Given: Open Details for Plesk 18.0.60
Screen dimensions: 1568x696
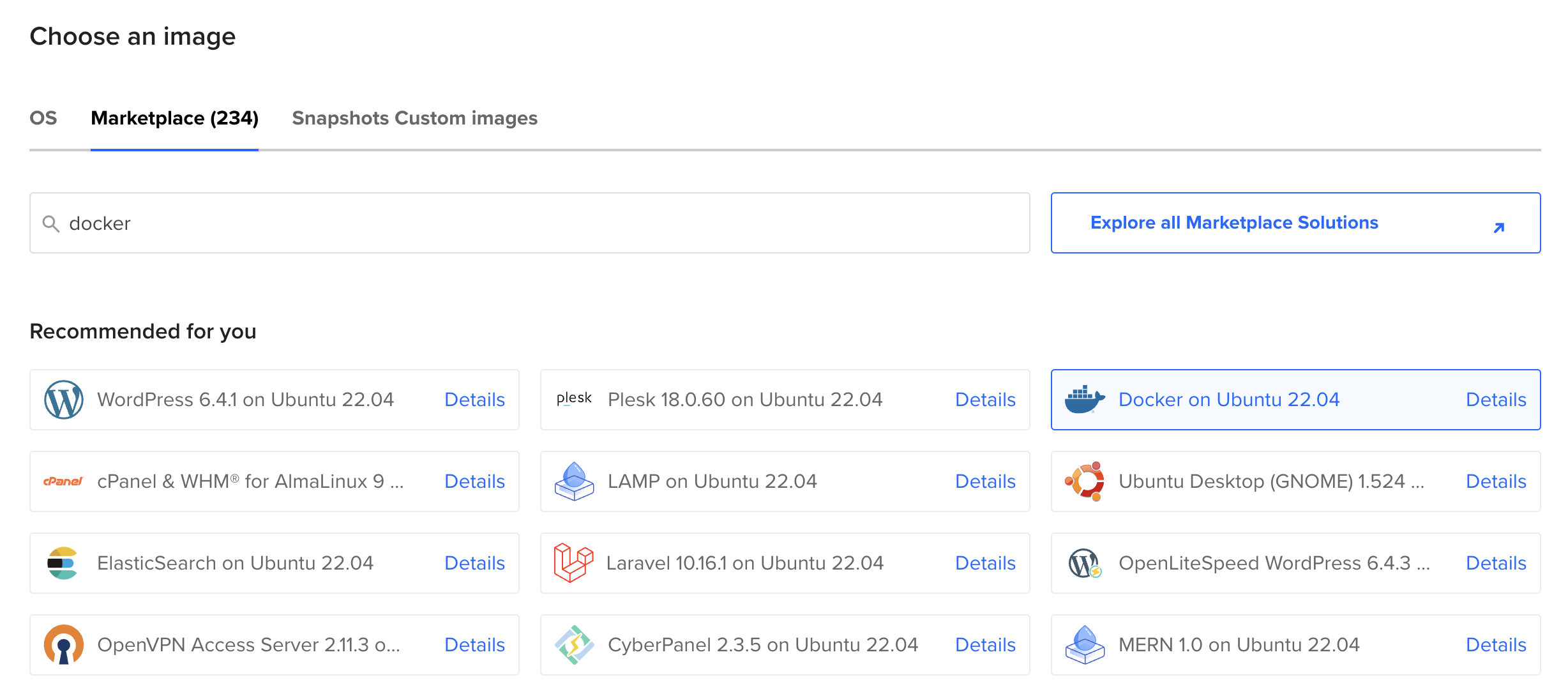Looking at the screenshot, I should [x=985, y=400].
